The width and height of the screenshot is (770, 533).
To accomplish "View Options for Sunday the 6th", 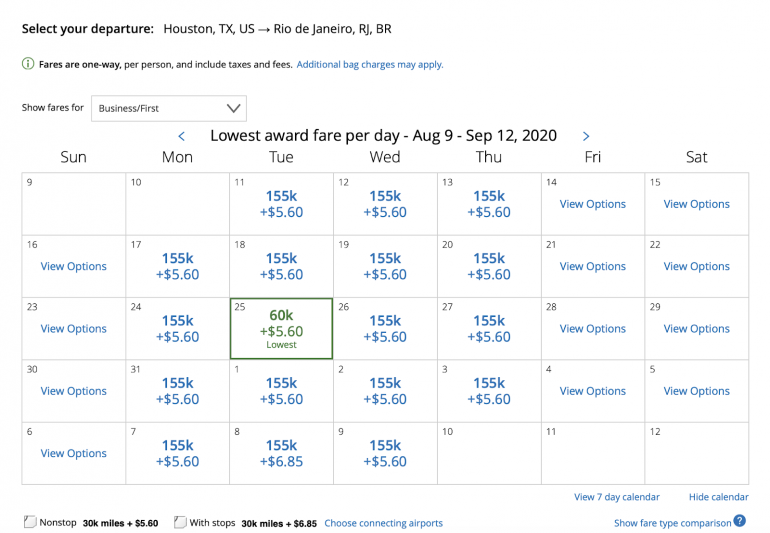I will pyautogui.click(x=73, y=454).
